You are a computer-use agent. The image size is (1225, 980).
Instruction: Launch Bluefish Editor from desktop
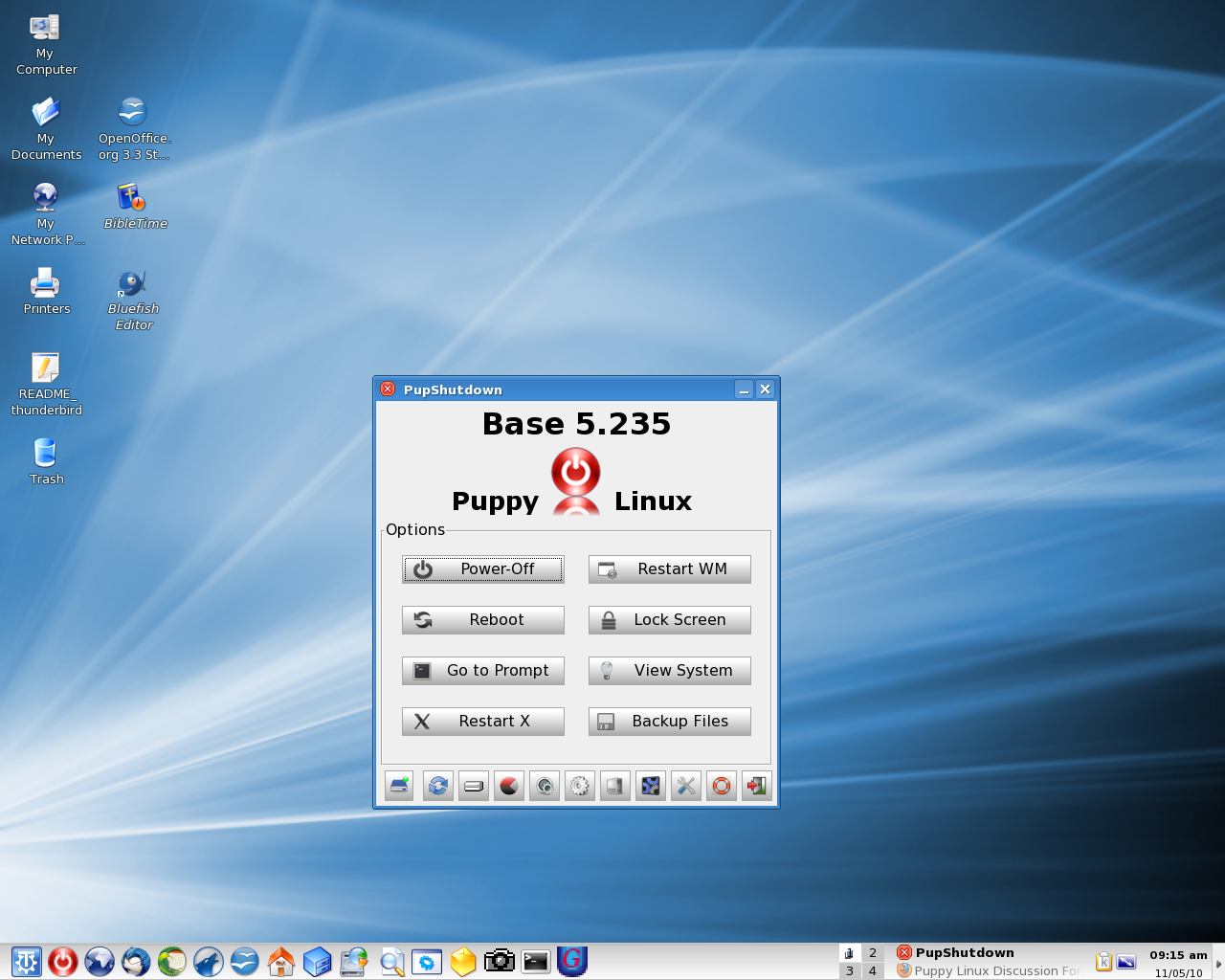pos(133,299)
